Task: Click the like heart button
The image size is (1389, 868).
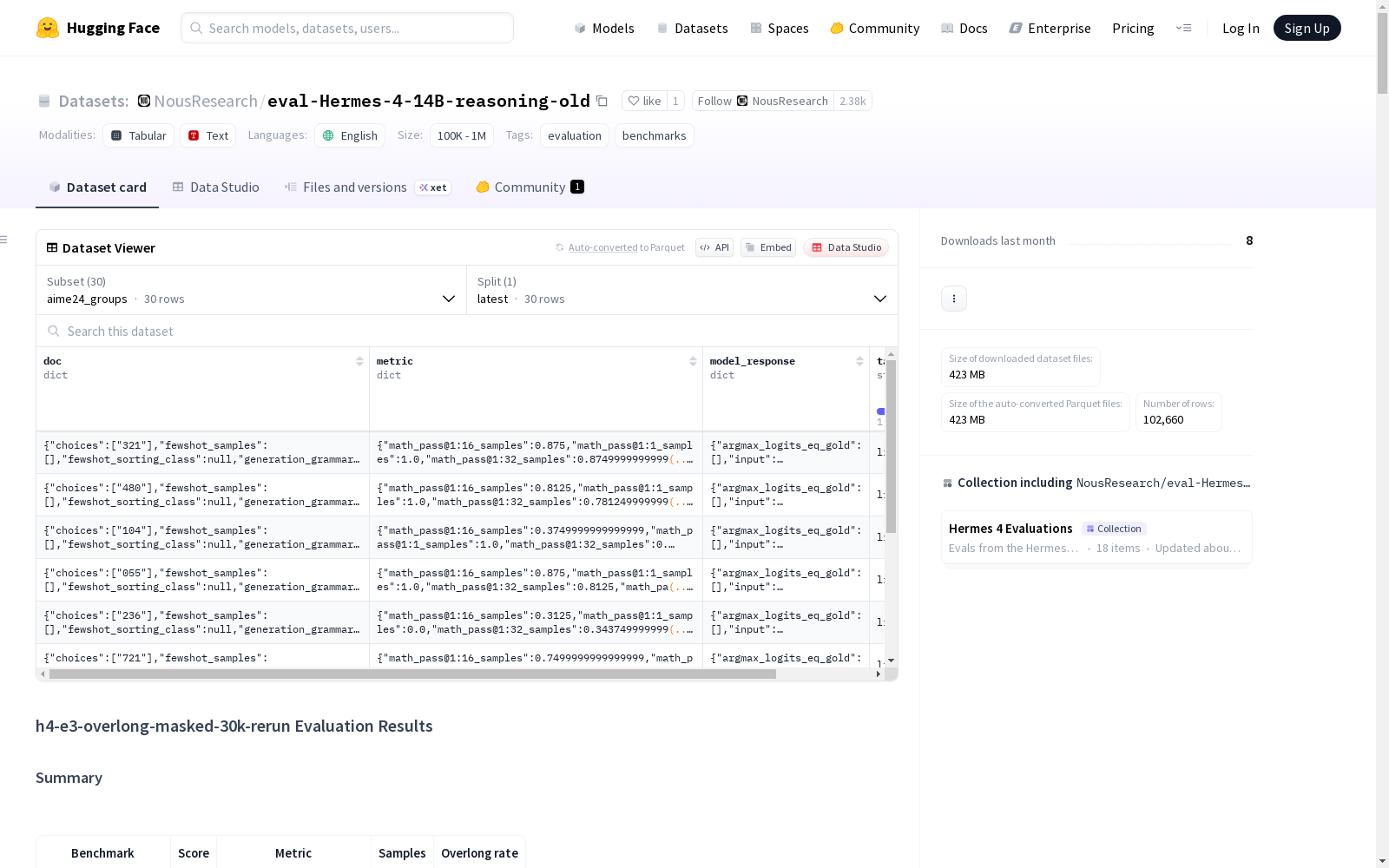Action: click(x=644, y=101)
